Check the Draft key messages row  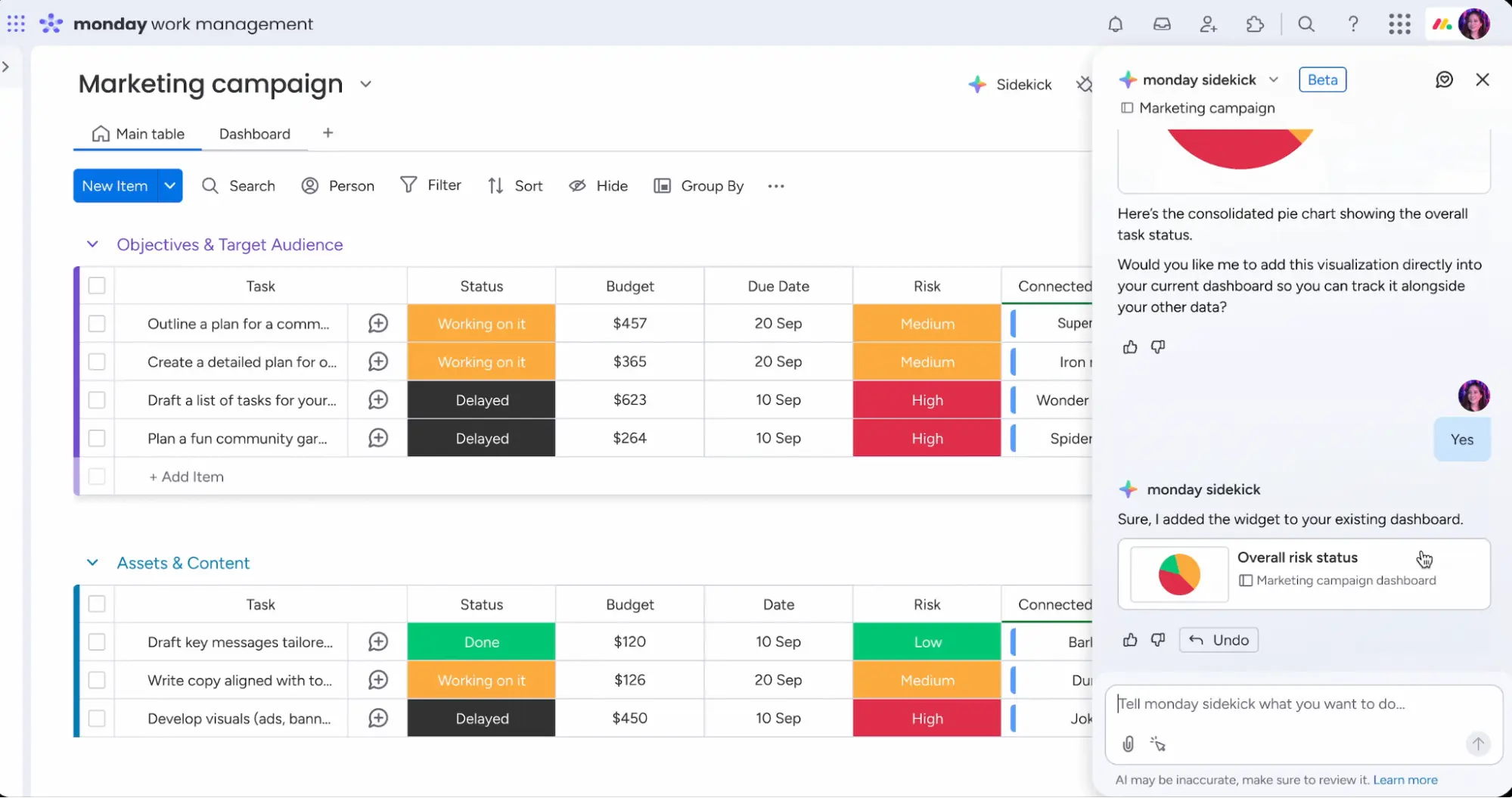tap(97, 642)
